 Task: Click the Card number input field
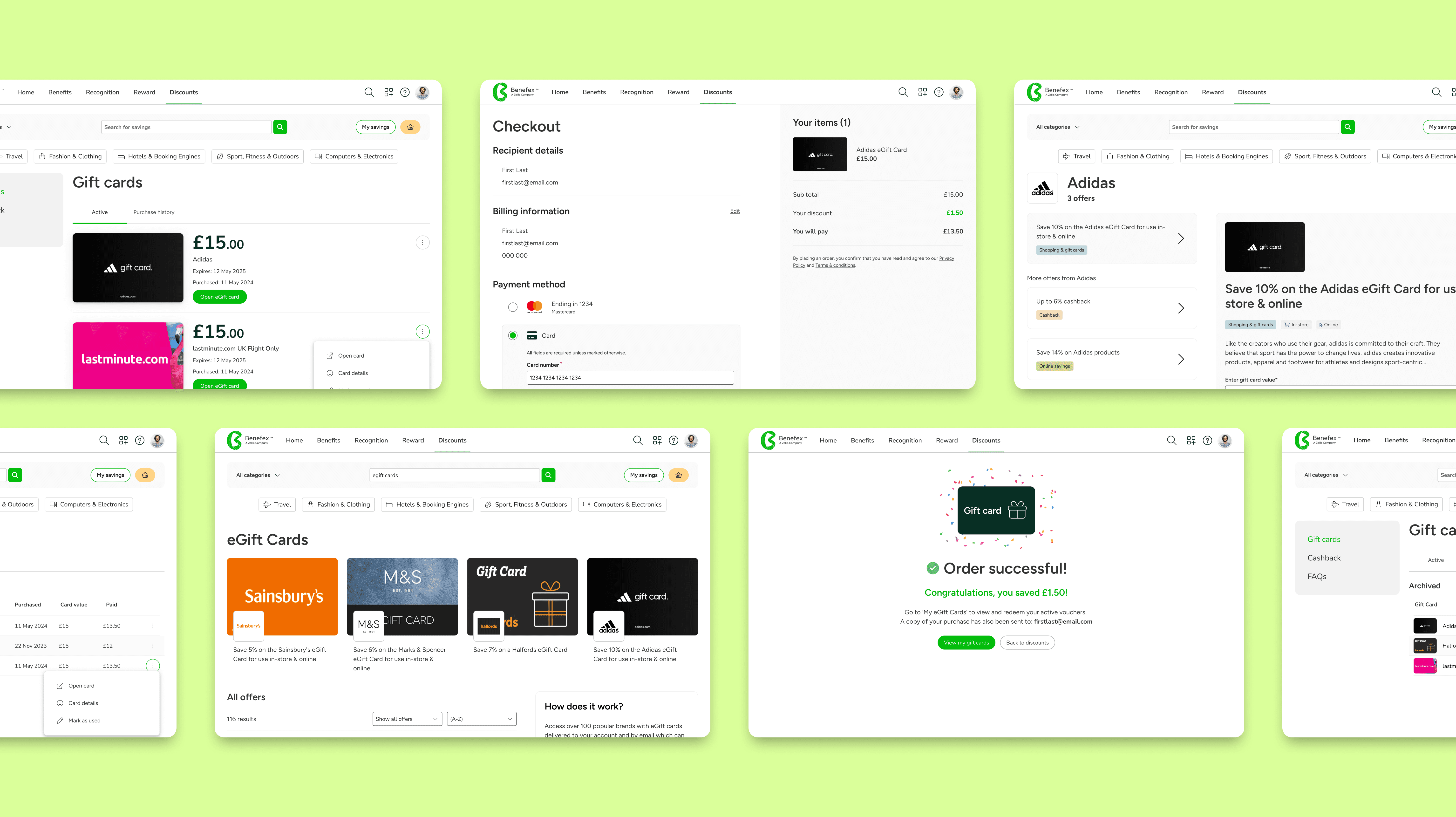(630, 377)
